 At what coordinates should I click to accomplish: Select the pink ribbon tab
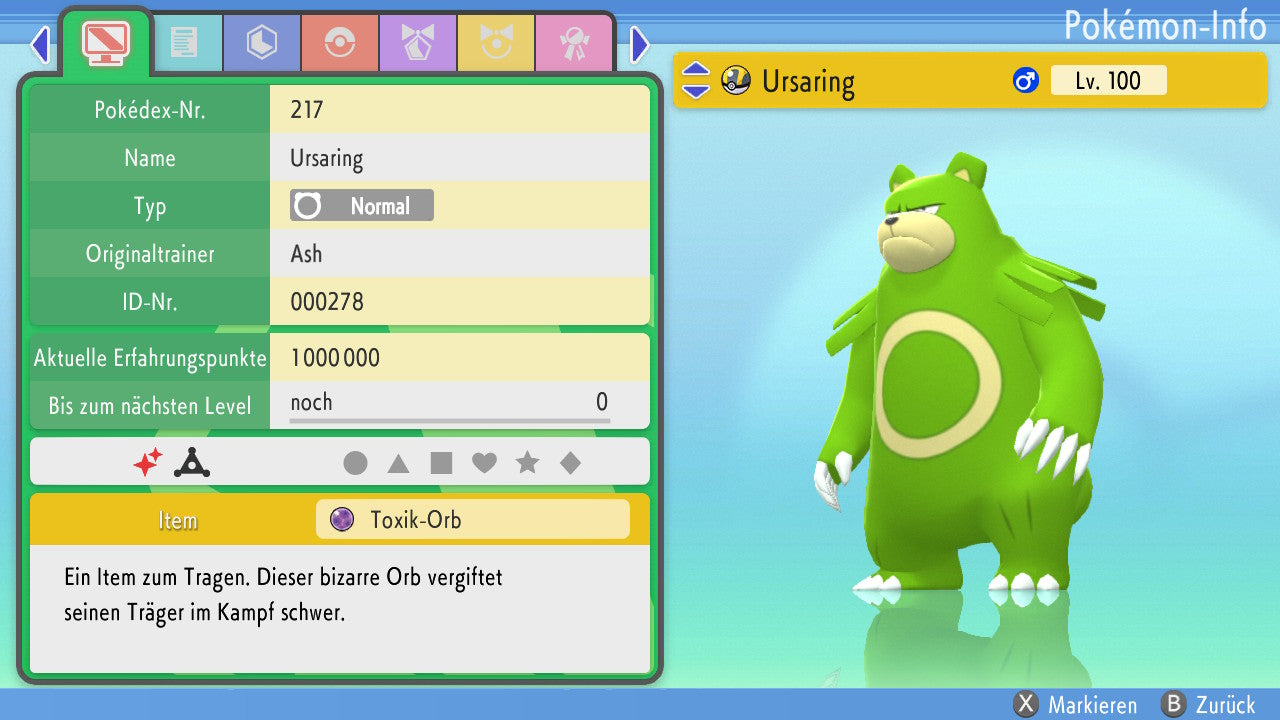coord(574,43)
